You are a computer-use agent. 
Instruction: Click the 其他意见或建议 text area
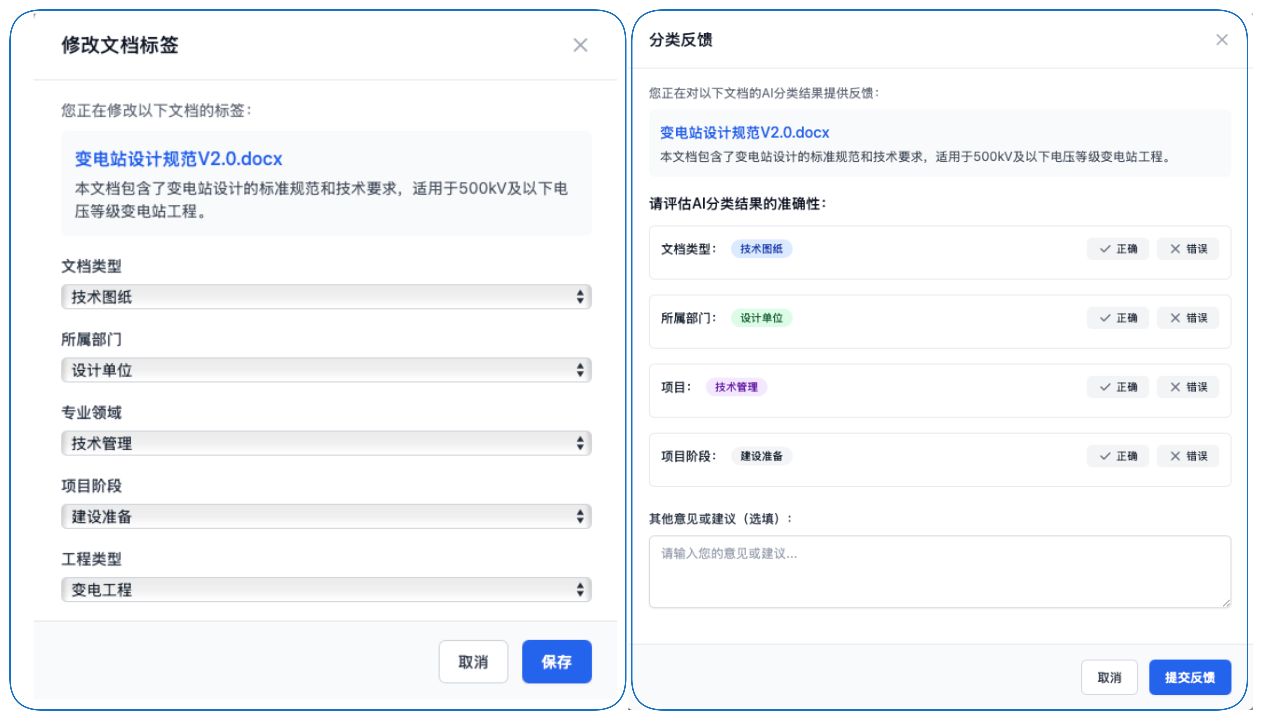coord(939,571)
